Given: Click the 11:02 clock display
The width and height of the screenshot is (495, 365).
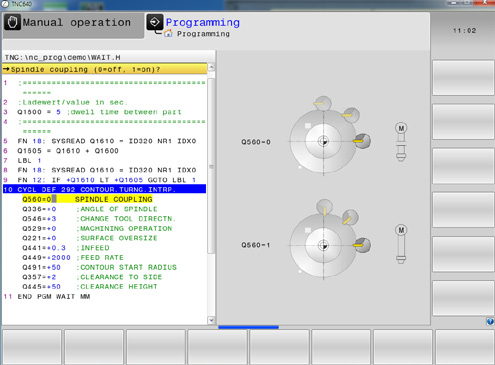Looking at the screenshot, I should click(464, 31).
